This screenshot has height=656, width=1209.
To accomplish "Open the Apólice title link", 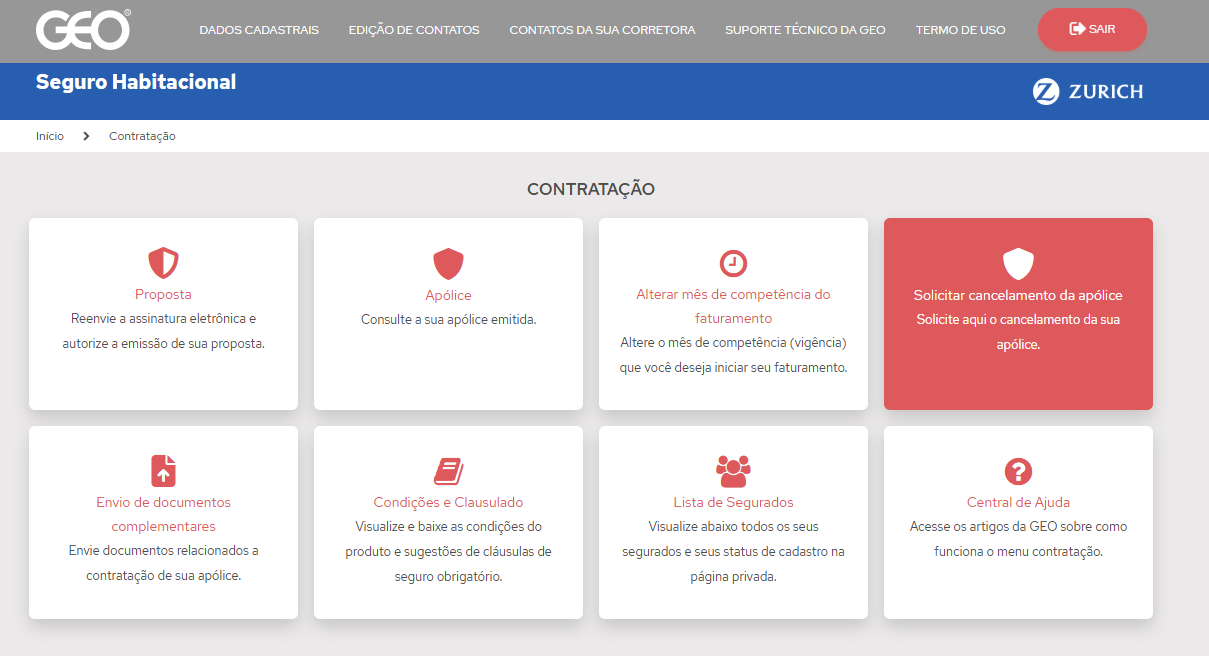I will [x=448, y=295].
